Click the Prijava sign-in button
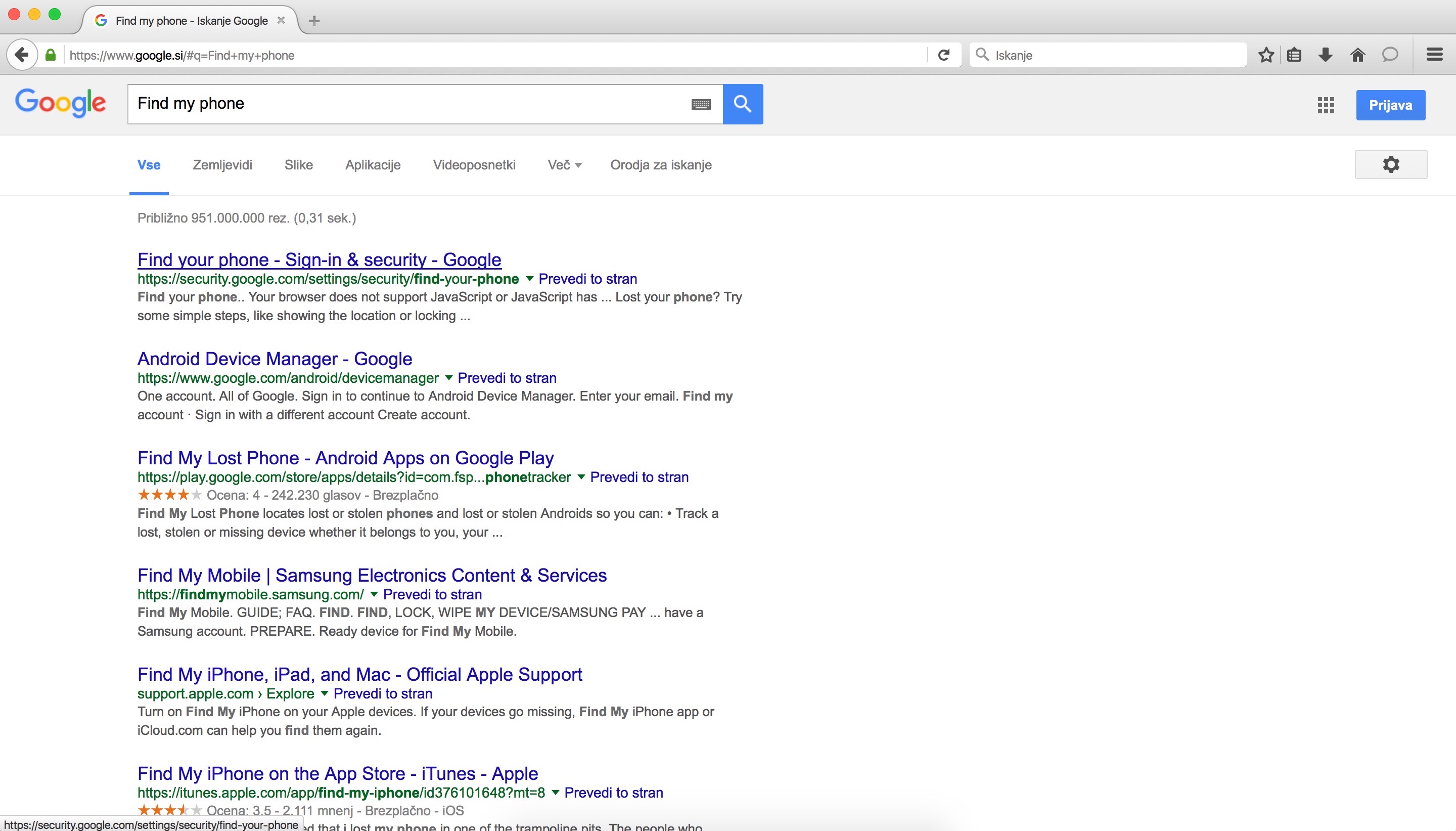Image resolution: width=1456 pixels, height=831 pixels. click(x=1390, y=105)
